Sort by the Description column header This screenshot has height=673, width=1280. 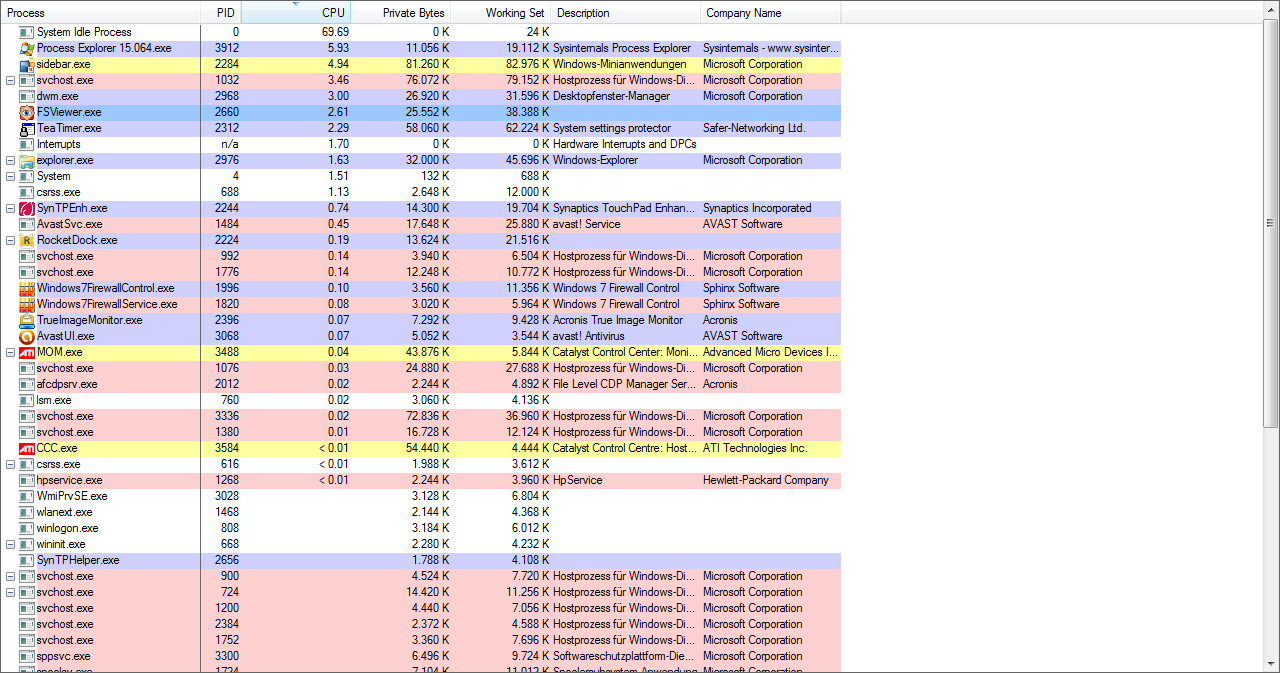[x=626, y=13]
